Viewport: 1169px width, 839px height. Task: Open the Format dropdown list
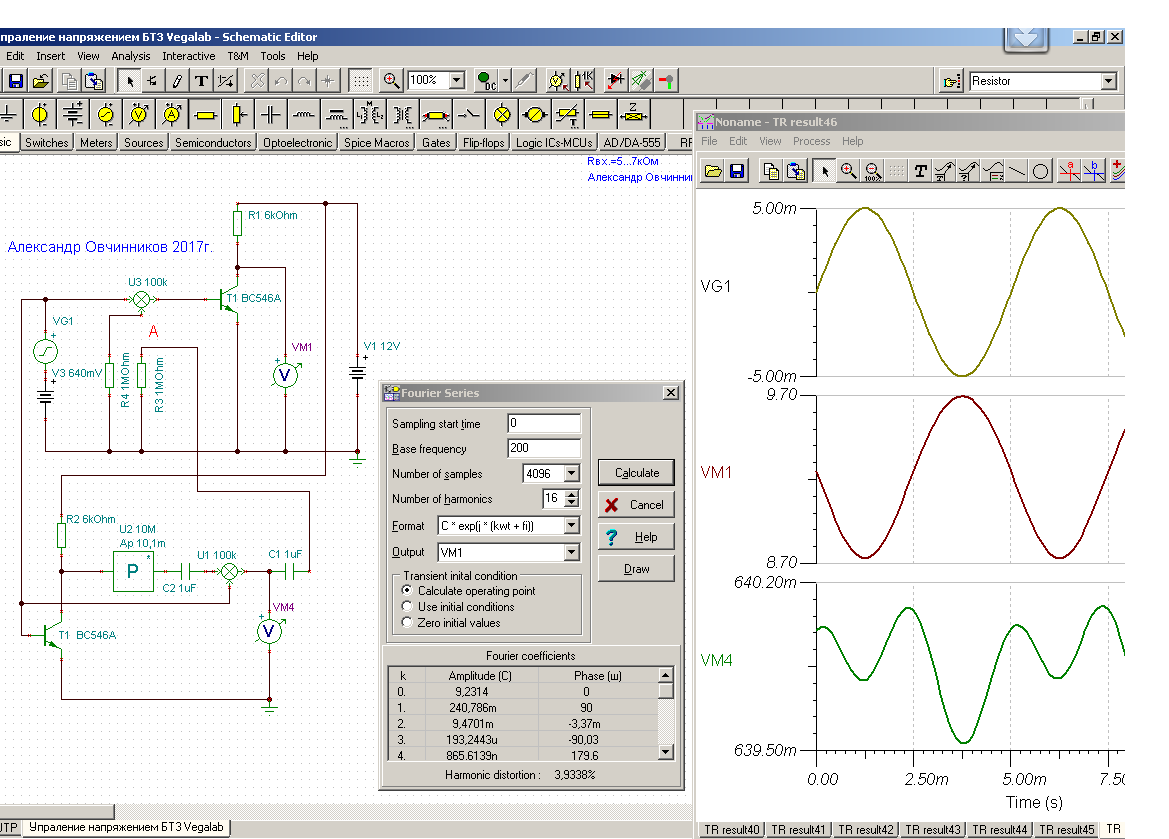click(x=571, y=526)
